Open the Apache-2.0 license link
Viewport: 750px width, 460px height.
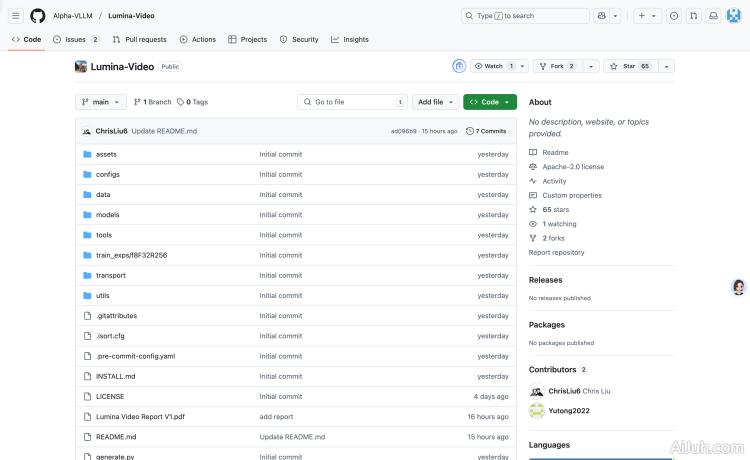tap(572, 167)
